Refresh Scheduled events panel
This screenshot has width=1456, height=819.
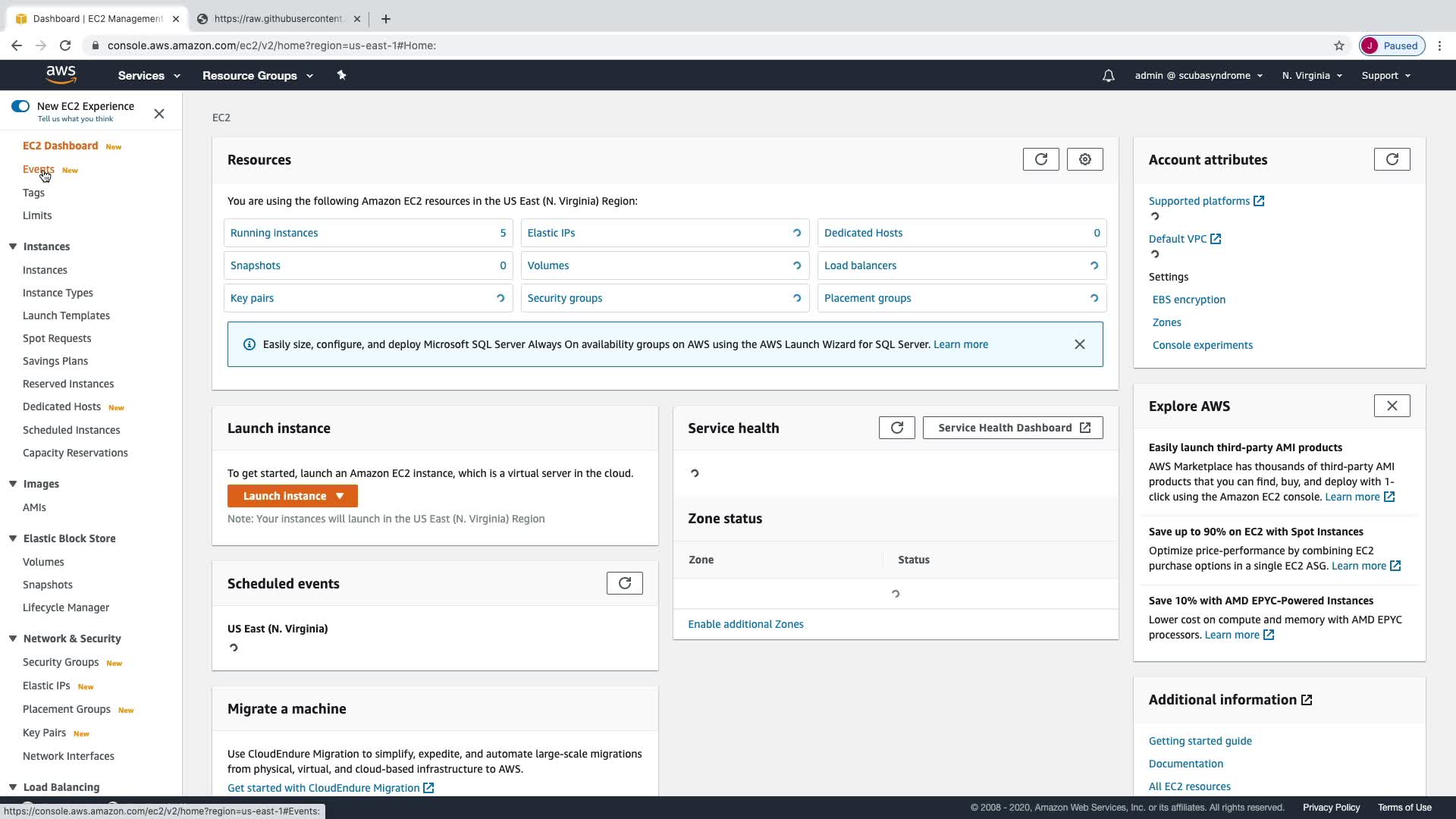point(624,583)
